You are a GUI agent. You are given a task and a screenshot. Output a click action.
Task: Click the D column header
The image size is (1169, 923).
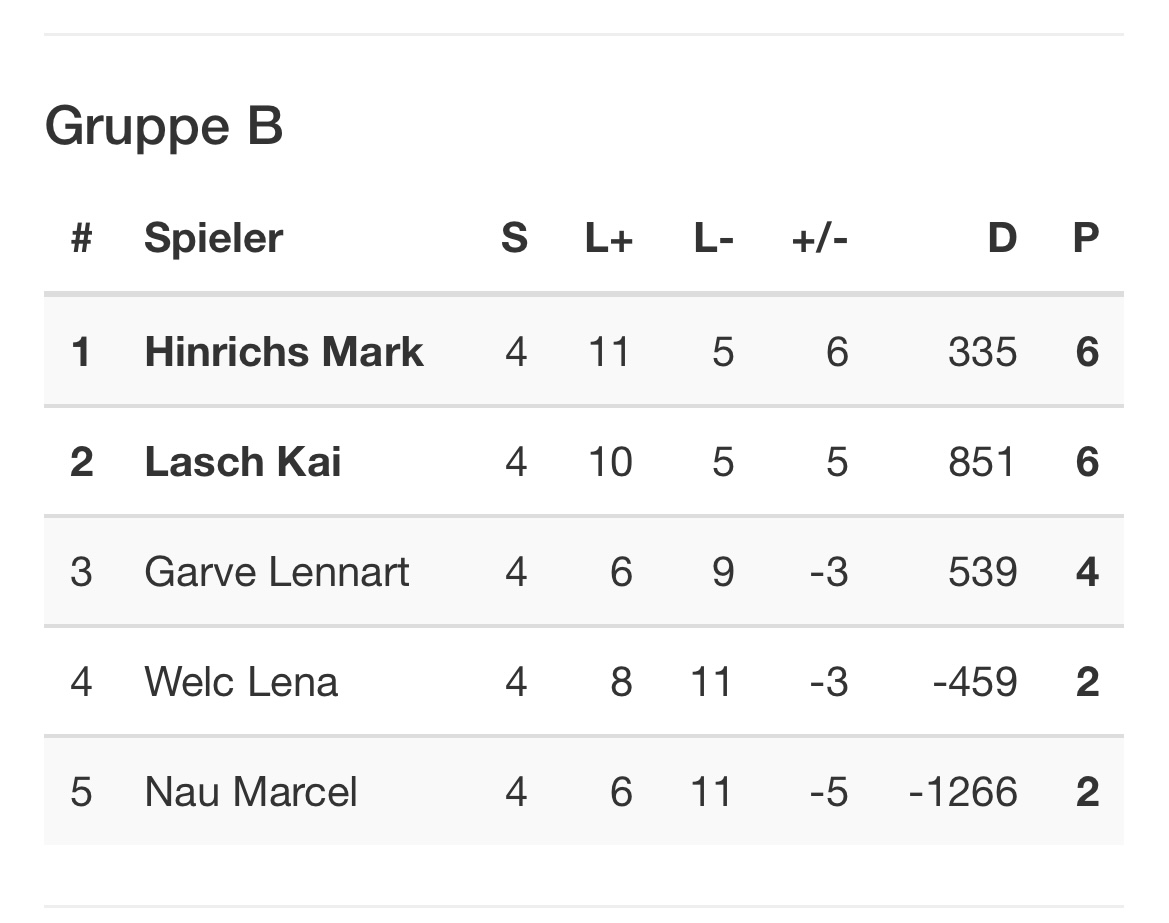click(x=1001, y=239)
